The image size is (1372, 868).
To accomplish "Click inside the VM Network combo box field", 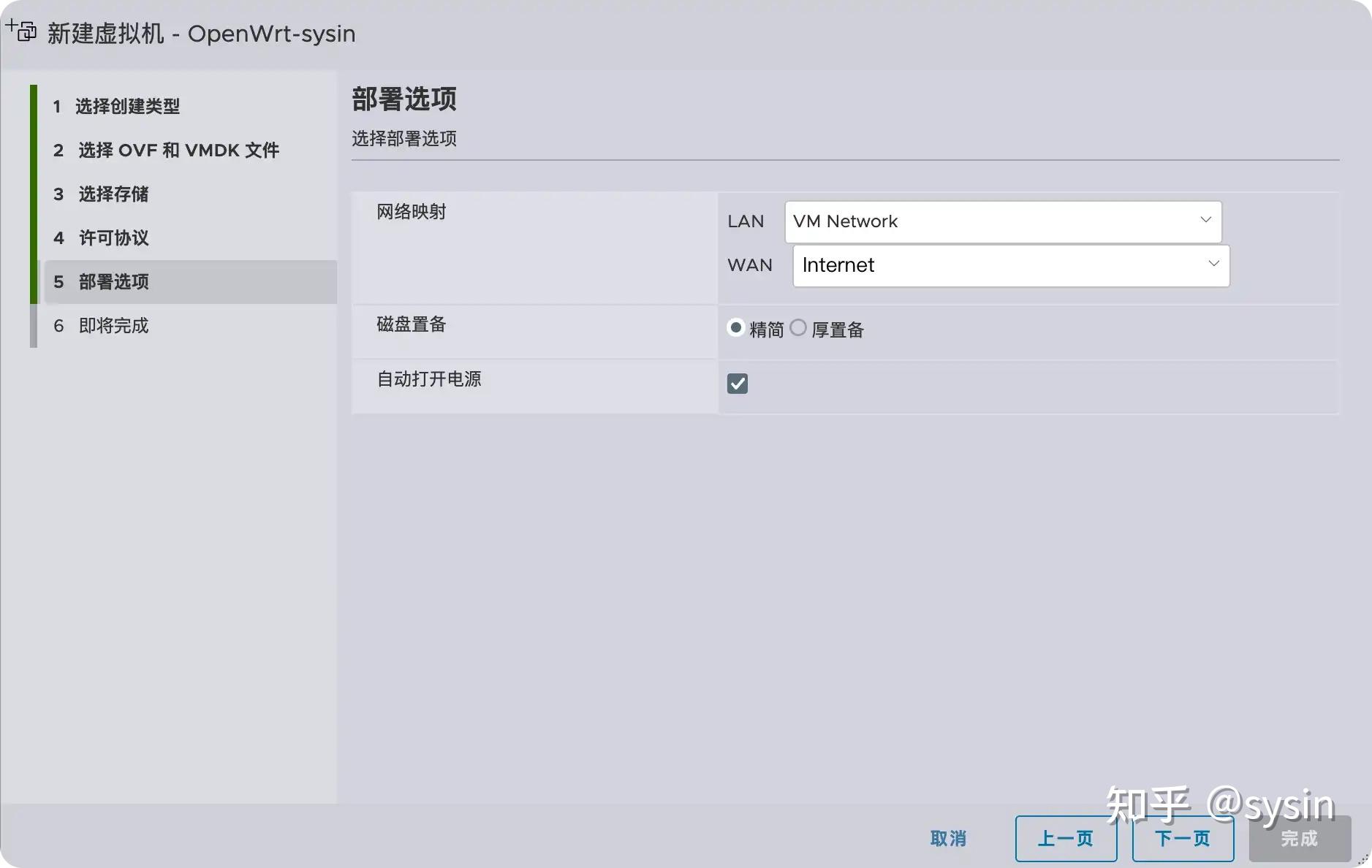I will 950,221.
